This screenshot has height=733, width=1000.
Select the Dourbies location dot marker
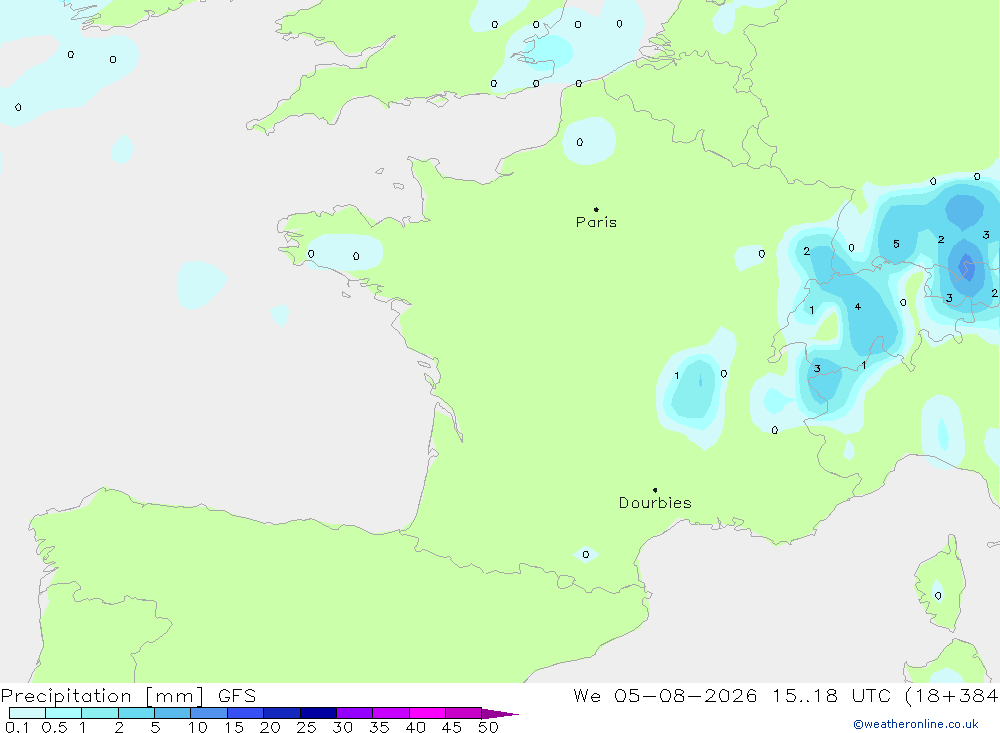click(x=655, y=490)
